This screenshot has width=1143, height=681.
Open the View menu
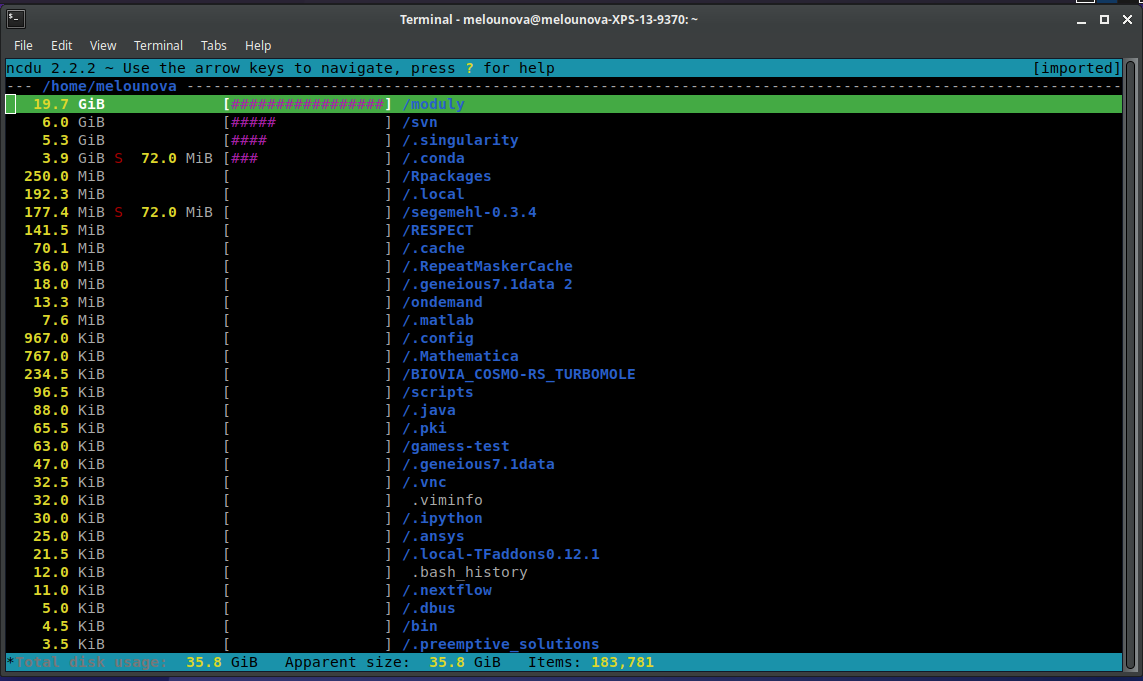tap(103, 45)
